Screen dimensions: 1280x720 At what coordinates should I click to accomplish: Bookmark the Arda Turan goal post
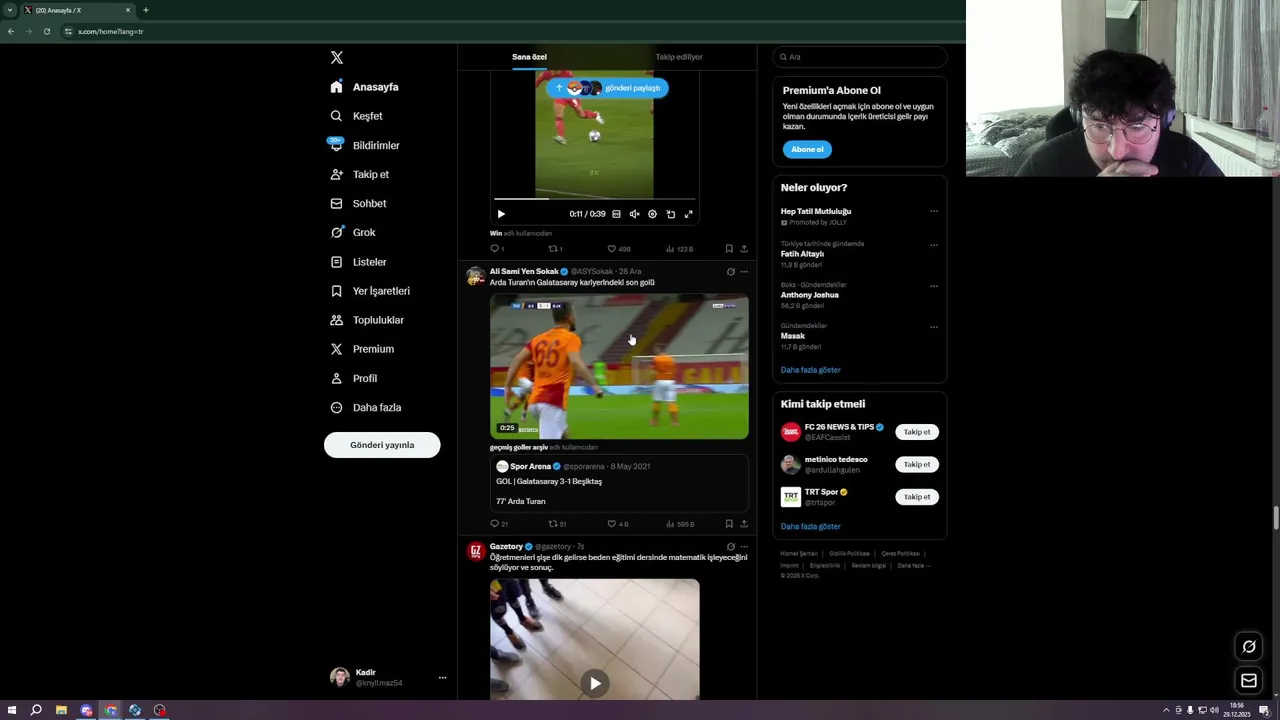729,524
